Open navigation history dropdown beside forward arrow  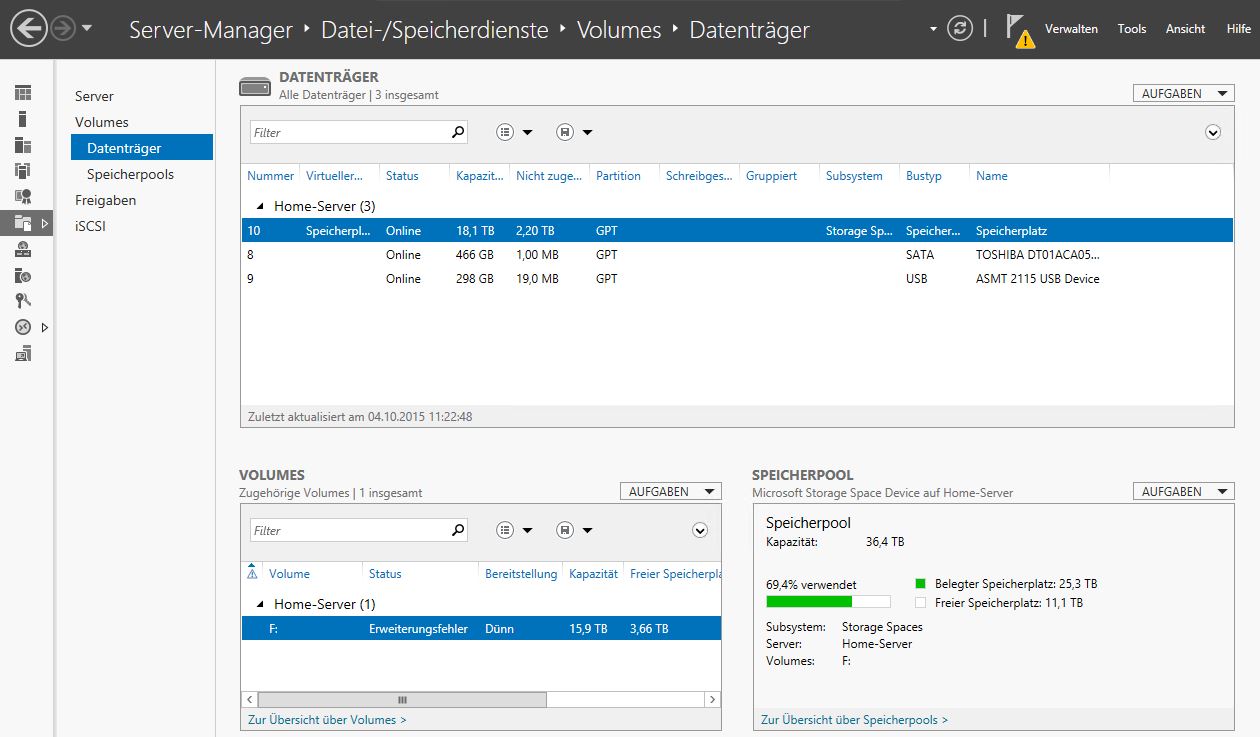(x=87, y=28)
